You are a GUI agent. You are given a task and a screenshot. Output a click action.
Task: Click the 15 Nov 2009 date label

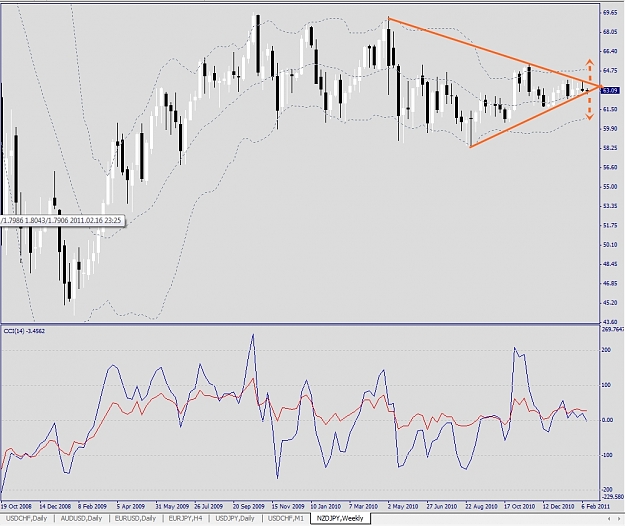(288, 506)
